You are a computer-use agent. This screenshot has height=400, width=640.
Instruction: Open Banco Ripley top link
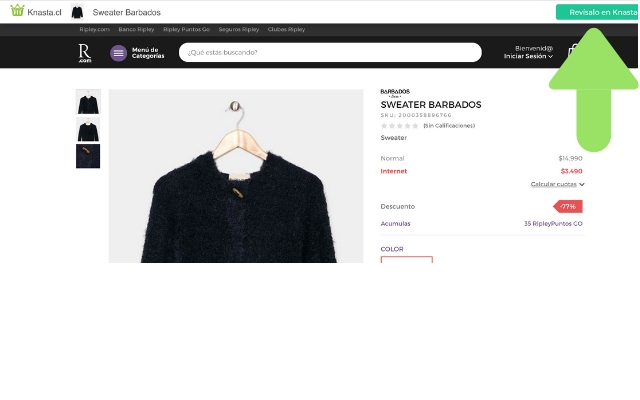(136, 29)
